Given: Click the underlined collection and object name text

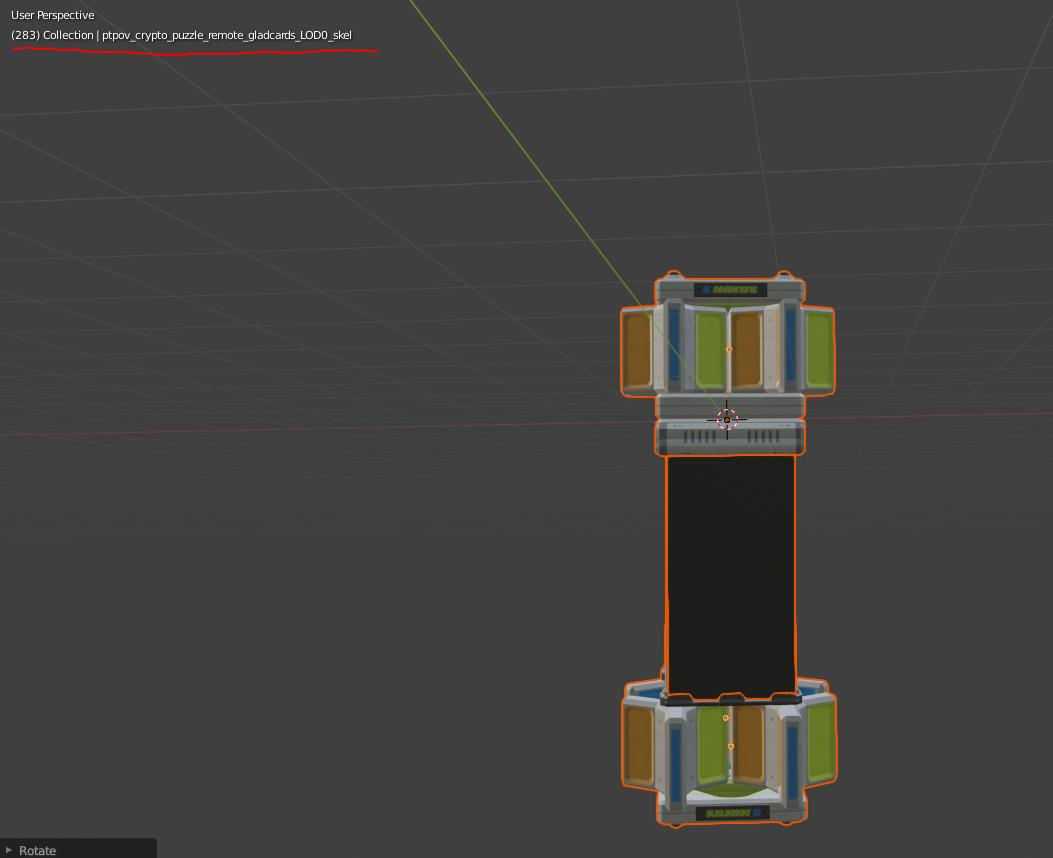Looking at the screenshot, I should 181,35.
